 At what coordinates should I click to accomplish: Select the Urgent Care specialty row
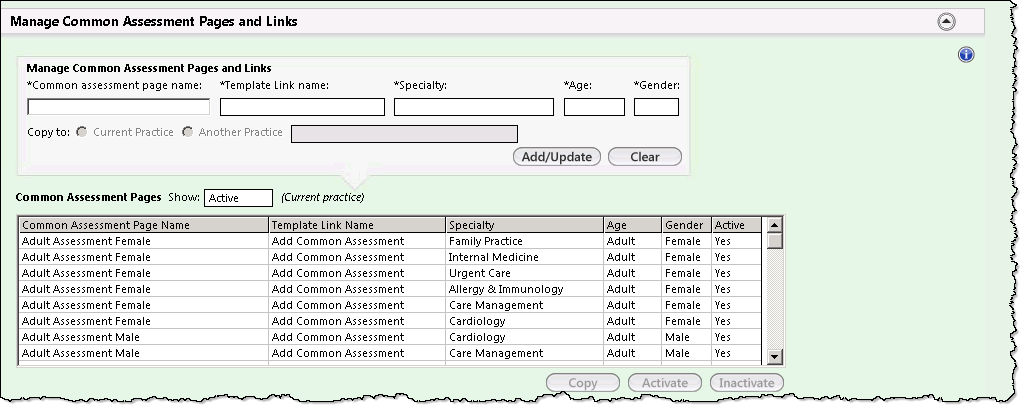390,273
